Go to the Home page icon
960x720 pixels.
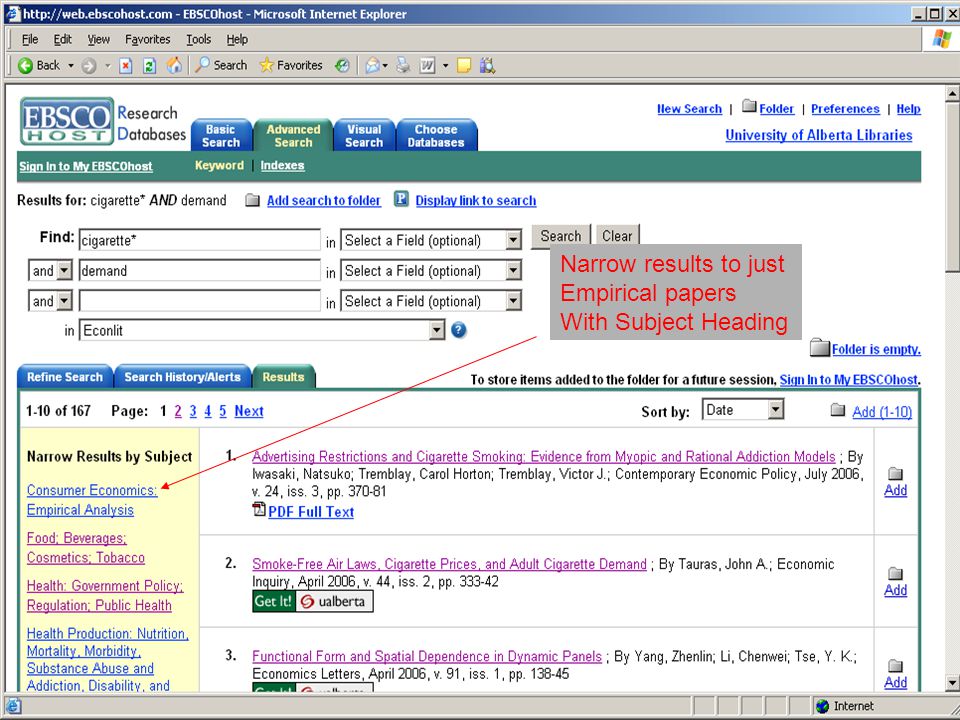(x=174, y=66)
